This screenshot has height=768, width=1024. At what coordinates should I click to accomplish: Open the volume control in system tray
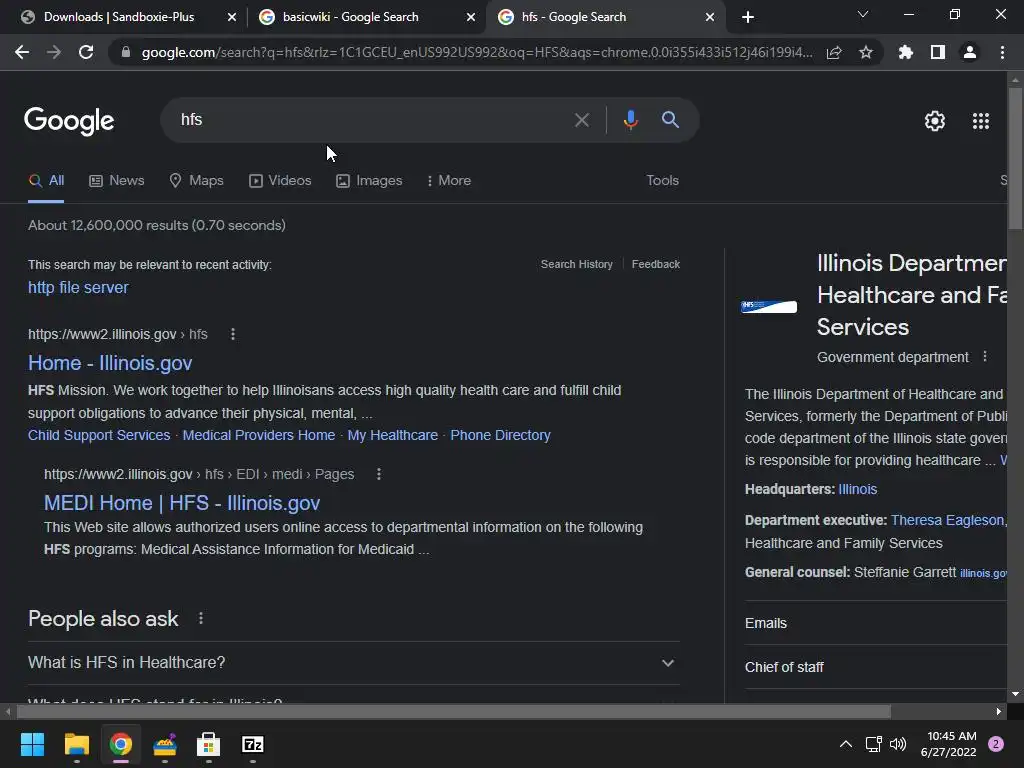(x=898, y=744)
